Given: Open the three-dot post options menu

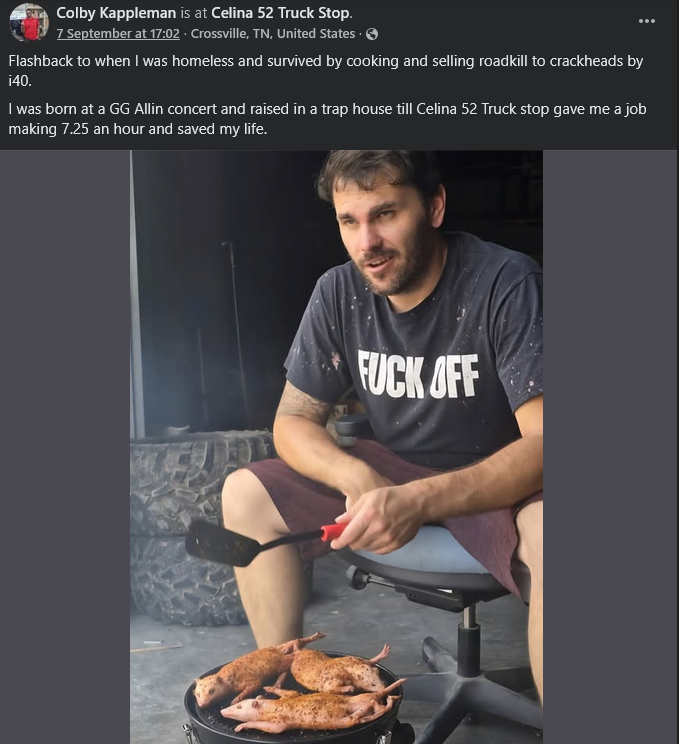Looking at the screenshot, I should click(647, 21).
